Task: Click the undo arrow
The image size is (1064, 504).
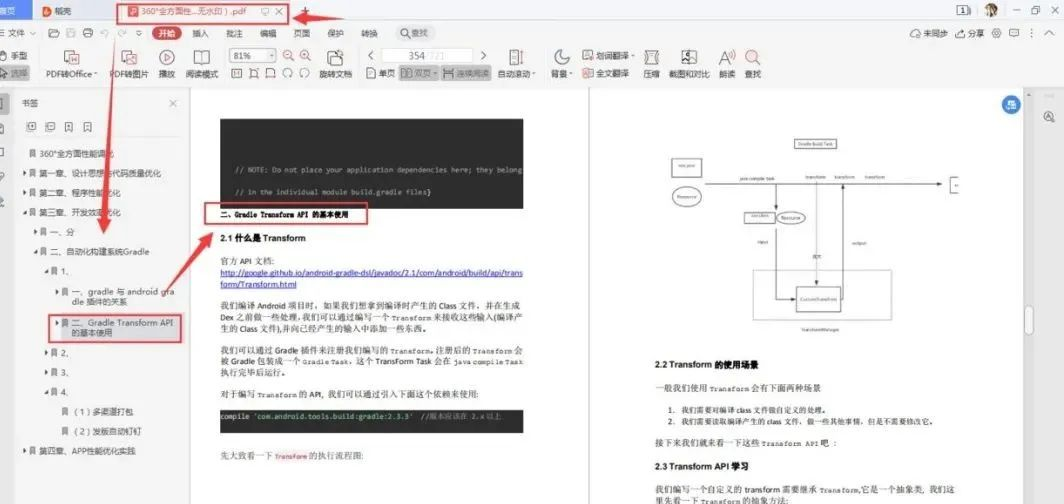Action: (104, 33)
